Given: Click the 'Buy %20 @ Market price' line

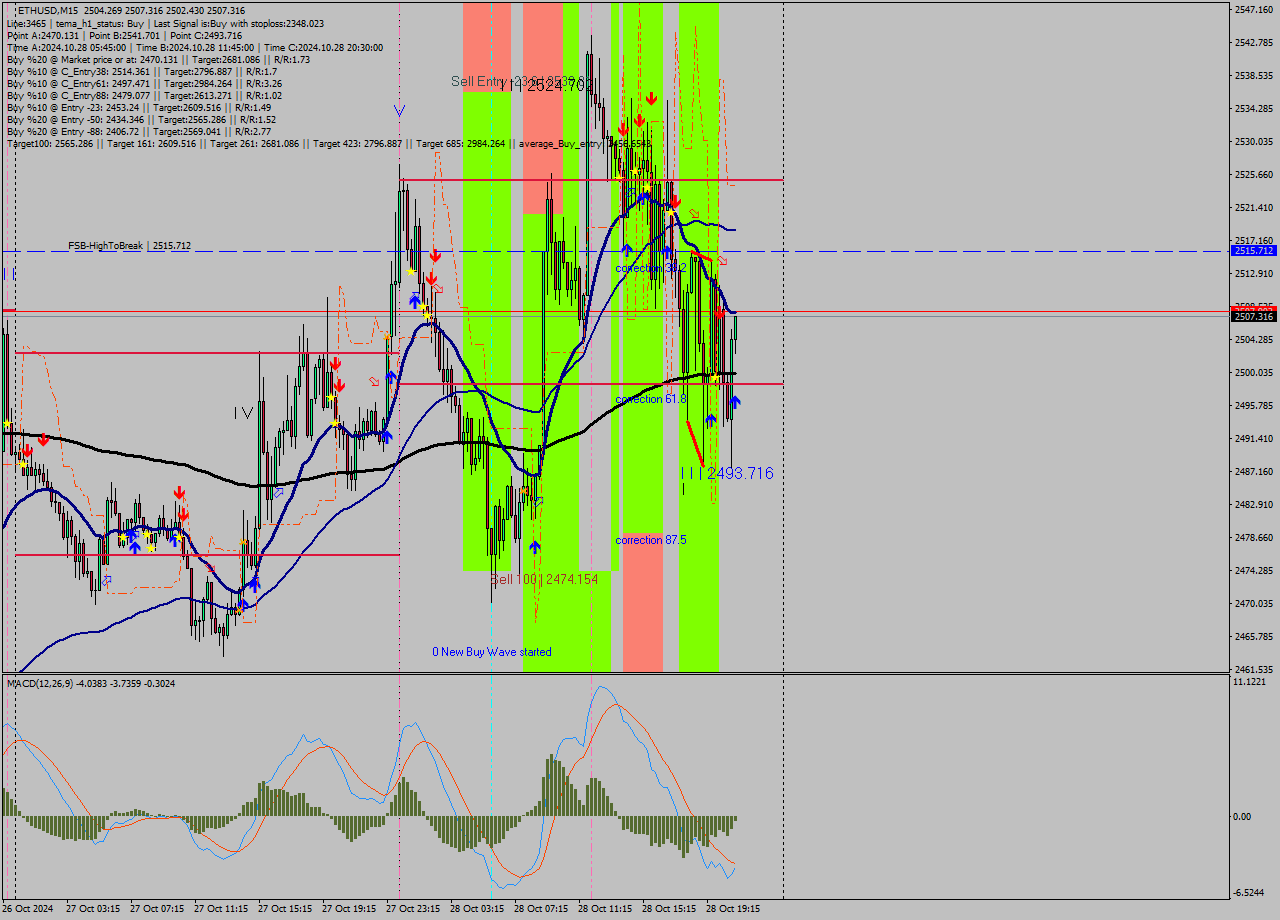Looking at the screenshot, I should (158, 59).
